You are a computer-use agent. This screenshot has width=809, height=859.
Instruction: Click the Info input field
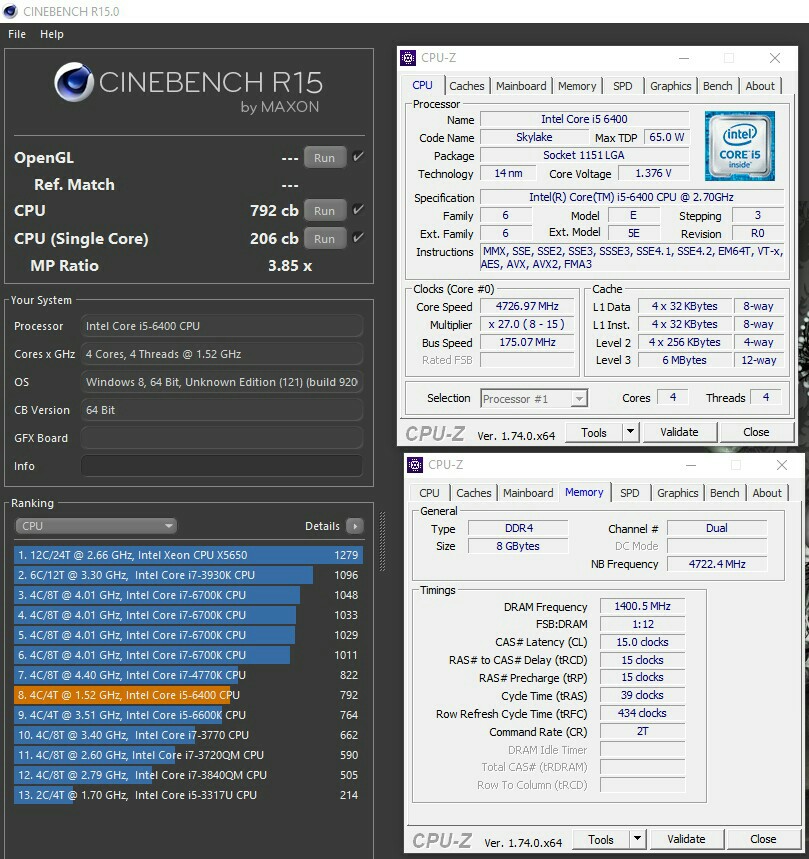222,466
